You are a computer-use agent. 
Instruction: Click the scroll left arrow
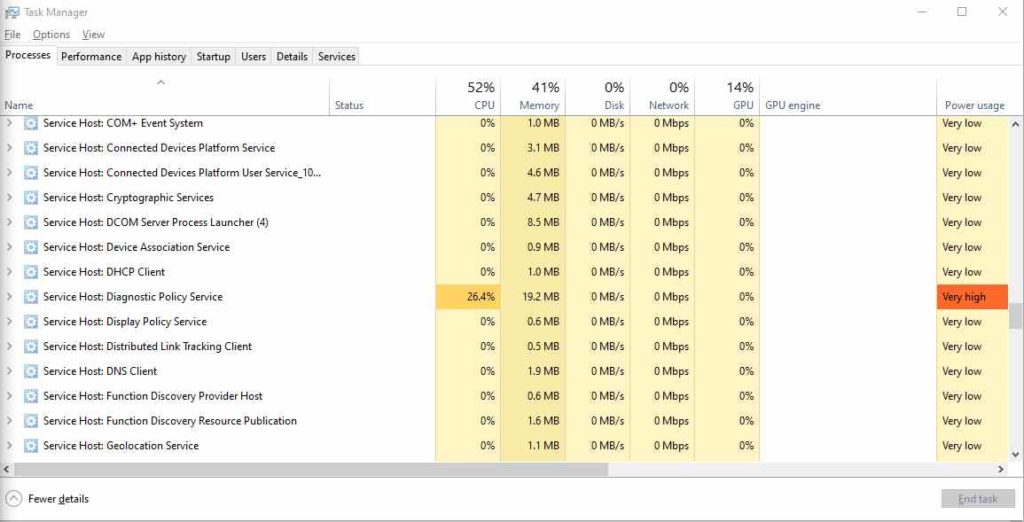[x=7, y=469]
